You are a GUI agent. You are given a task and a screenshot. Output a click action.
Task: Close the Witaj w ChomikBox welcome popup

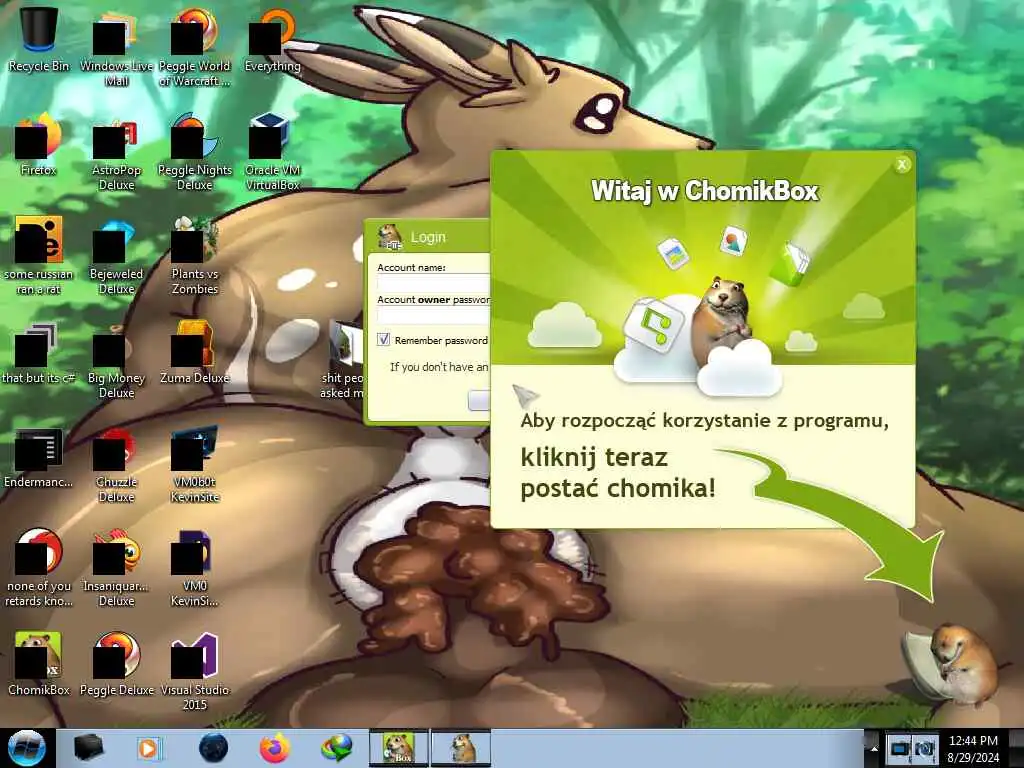tap(902, 165)
